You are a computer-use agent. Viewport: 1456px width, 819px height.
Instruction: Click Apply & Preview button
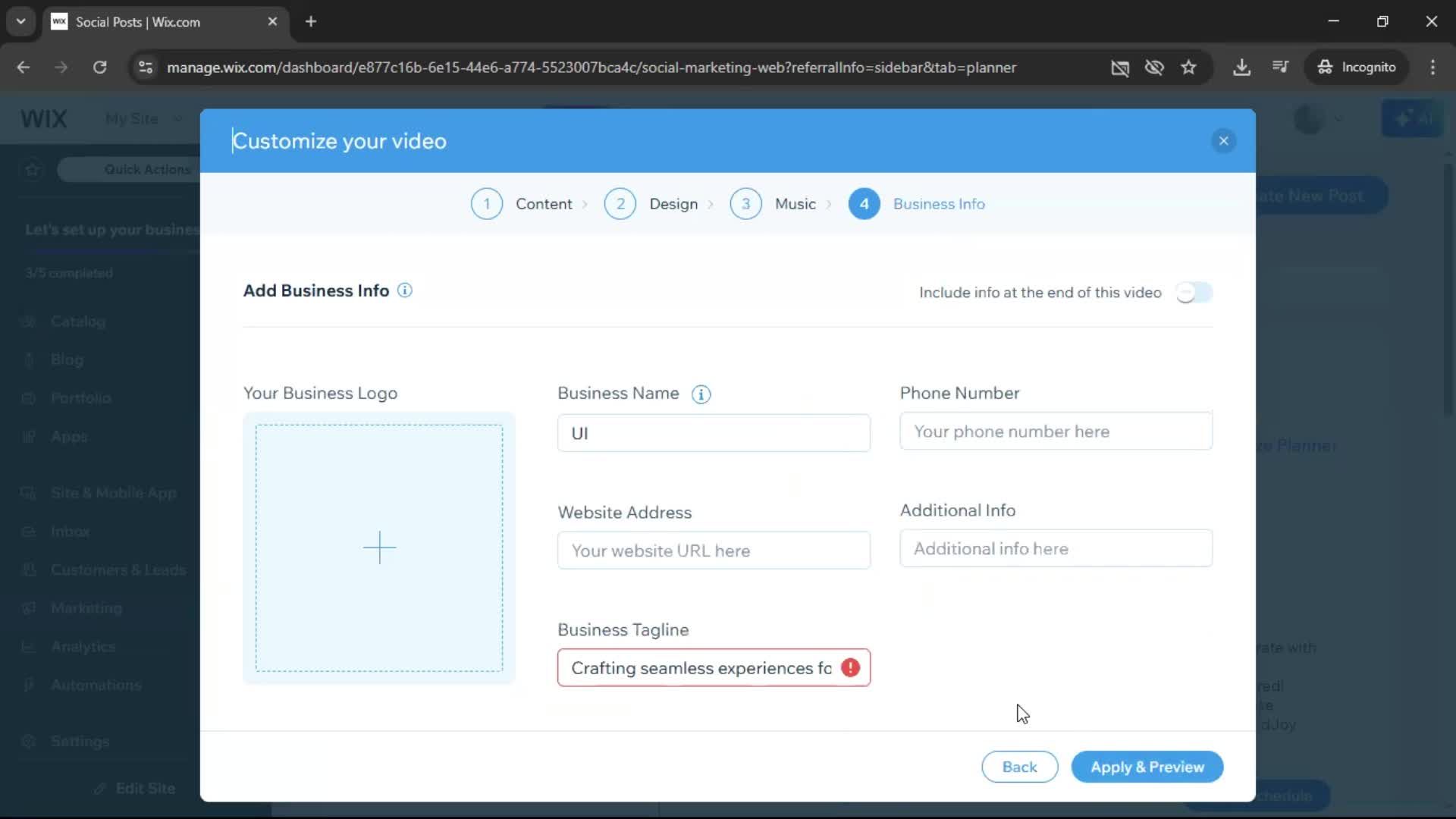(x=1147, y=767)
